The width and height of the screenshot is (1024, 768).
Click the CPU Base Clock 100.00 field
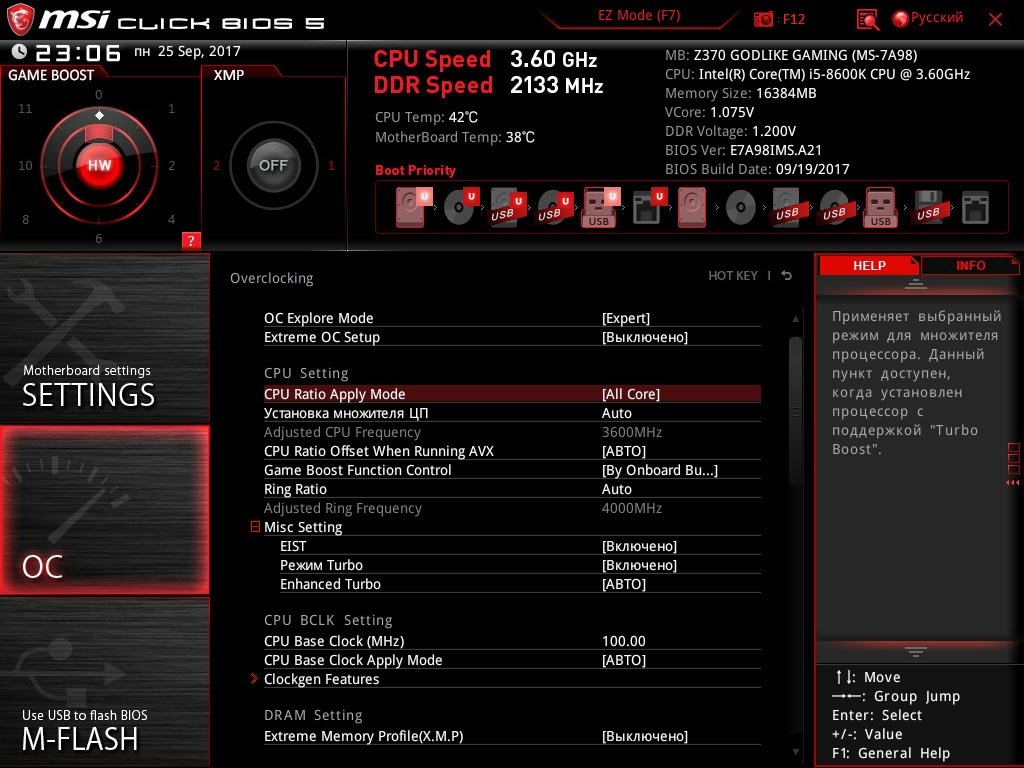pos(624,641)
